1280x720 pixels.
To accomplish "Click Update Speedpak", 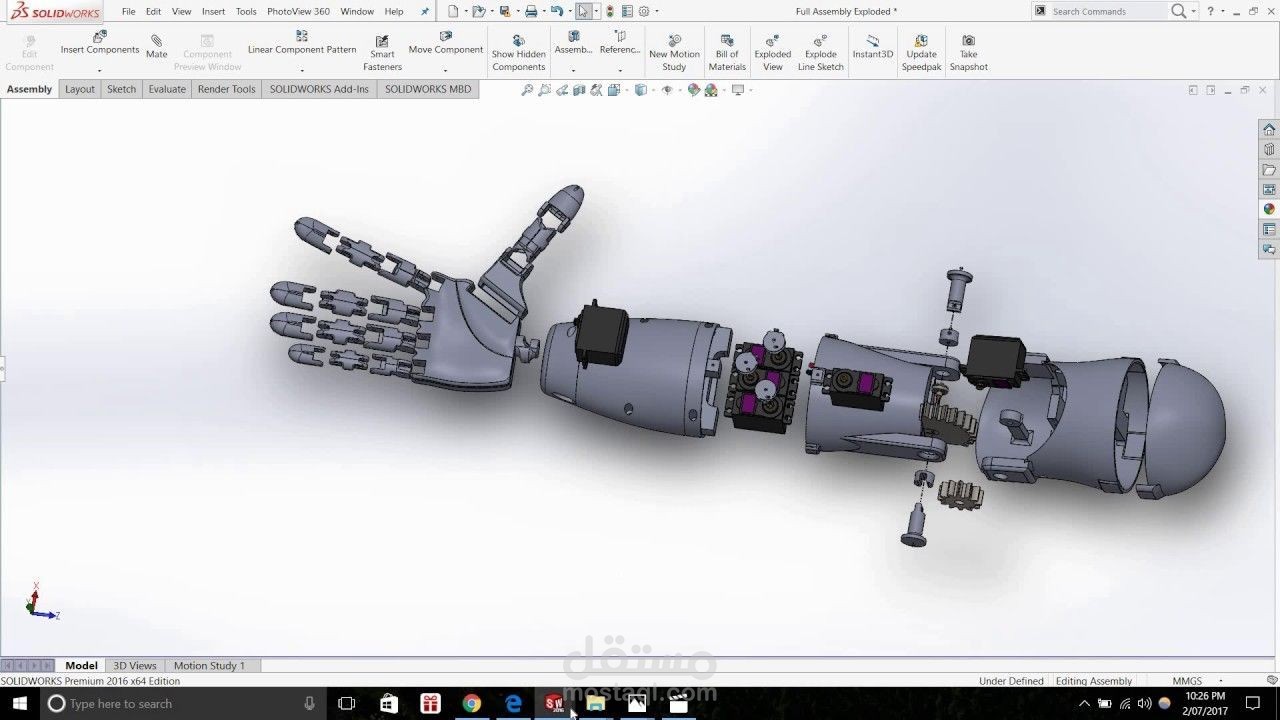I will tap(921, 53).
